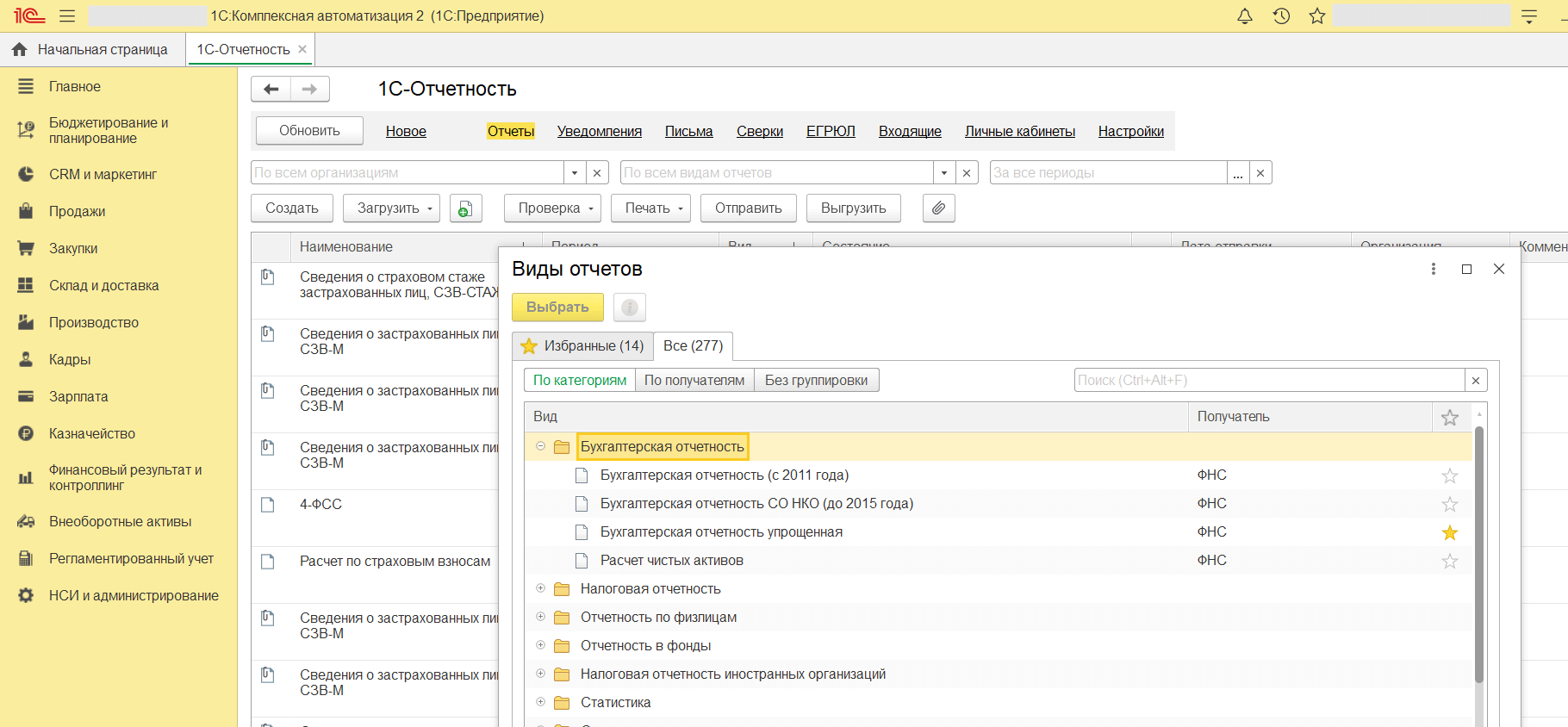
Task: Click the Отправить button
Action: [x=749, y=208]
